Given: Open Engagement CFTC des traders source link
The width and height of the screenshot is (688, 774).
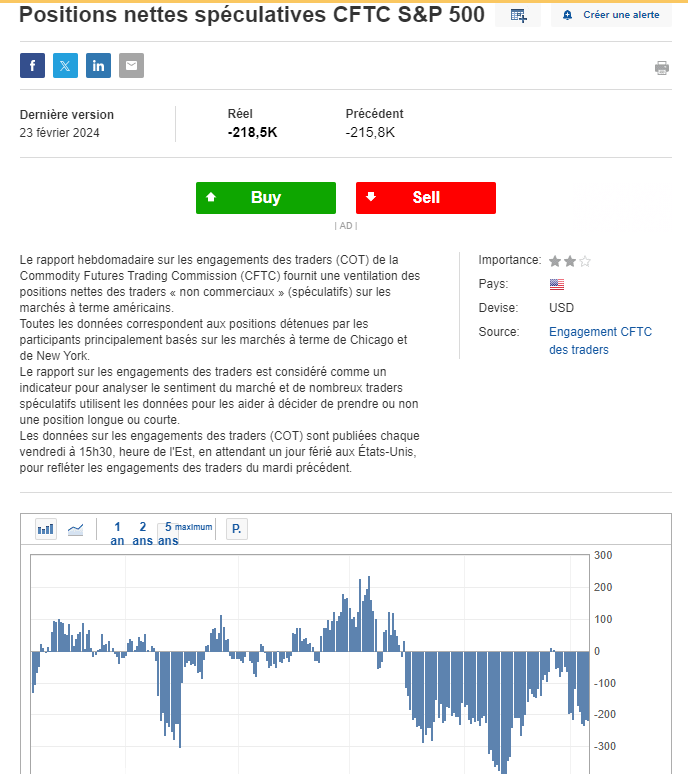Looking at the screenshot, I should click(x=600, y=341).
